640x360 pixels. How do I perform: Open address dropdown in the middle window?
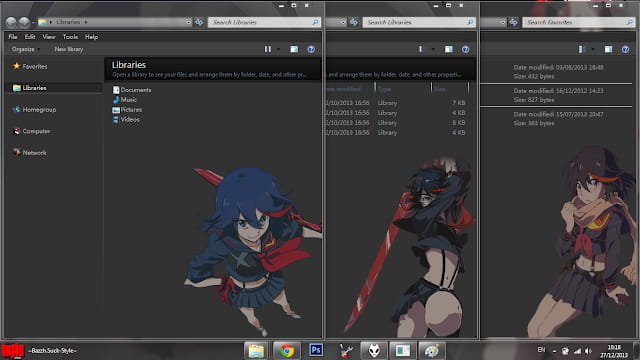343,22
